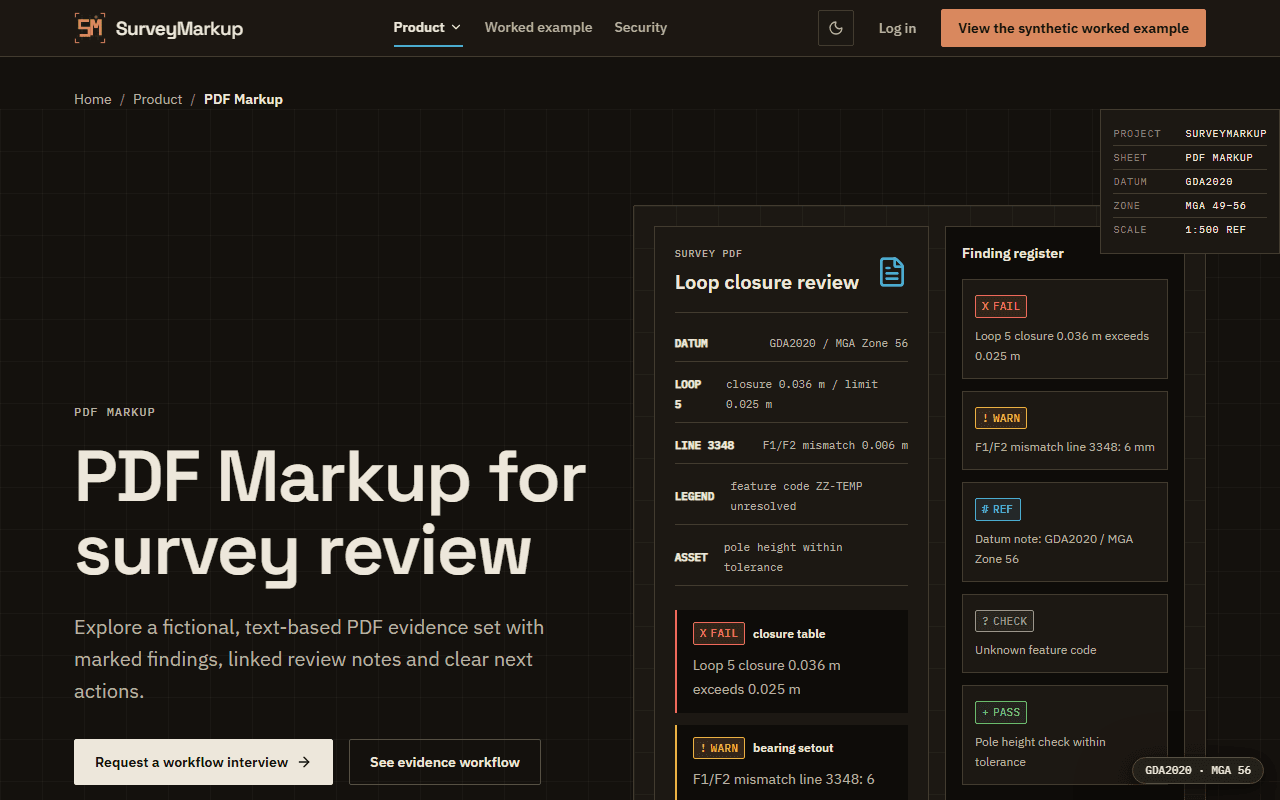
Task: Open the Worked example nav item
Action: 538,28
